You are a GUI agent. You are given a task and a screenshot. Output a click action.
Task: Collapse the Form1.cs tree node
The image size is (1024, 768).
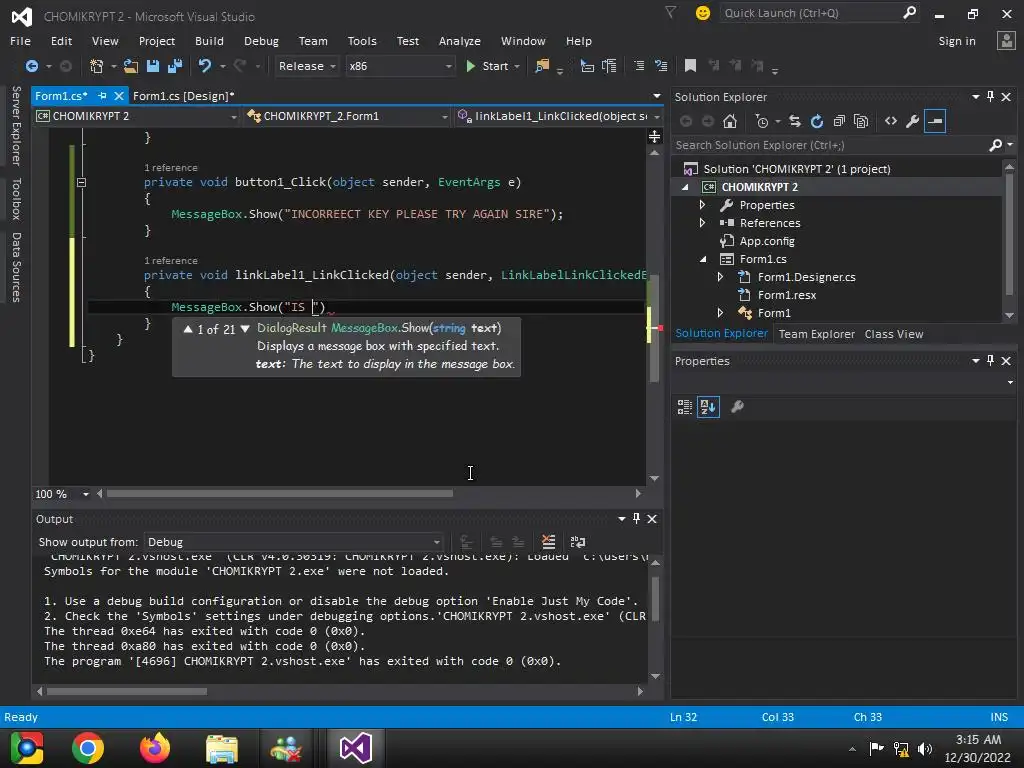tap(703, 259)
